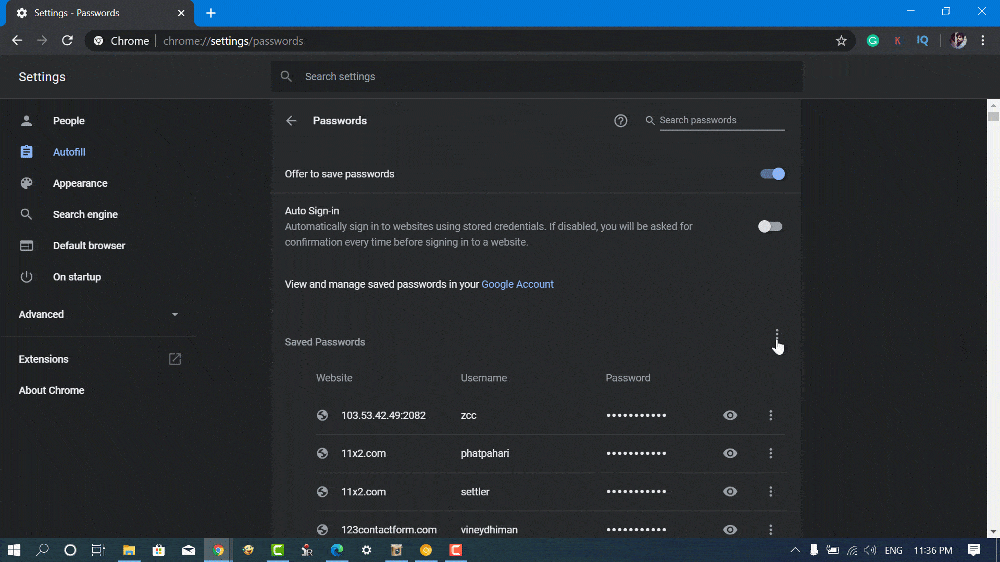Open About Chrome

51,390
